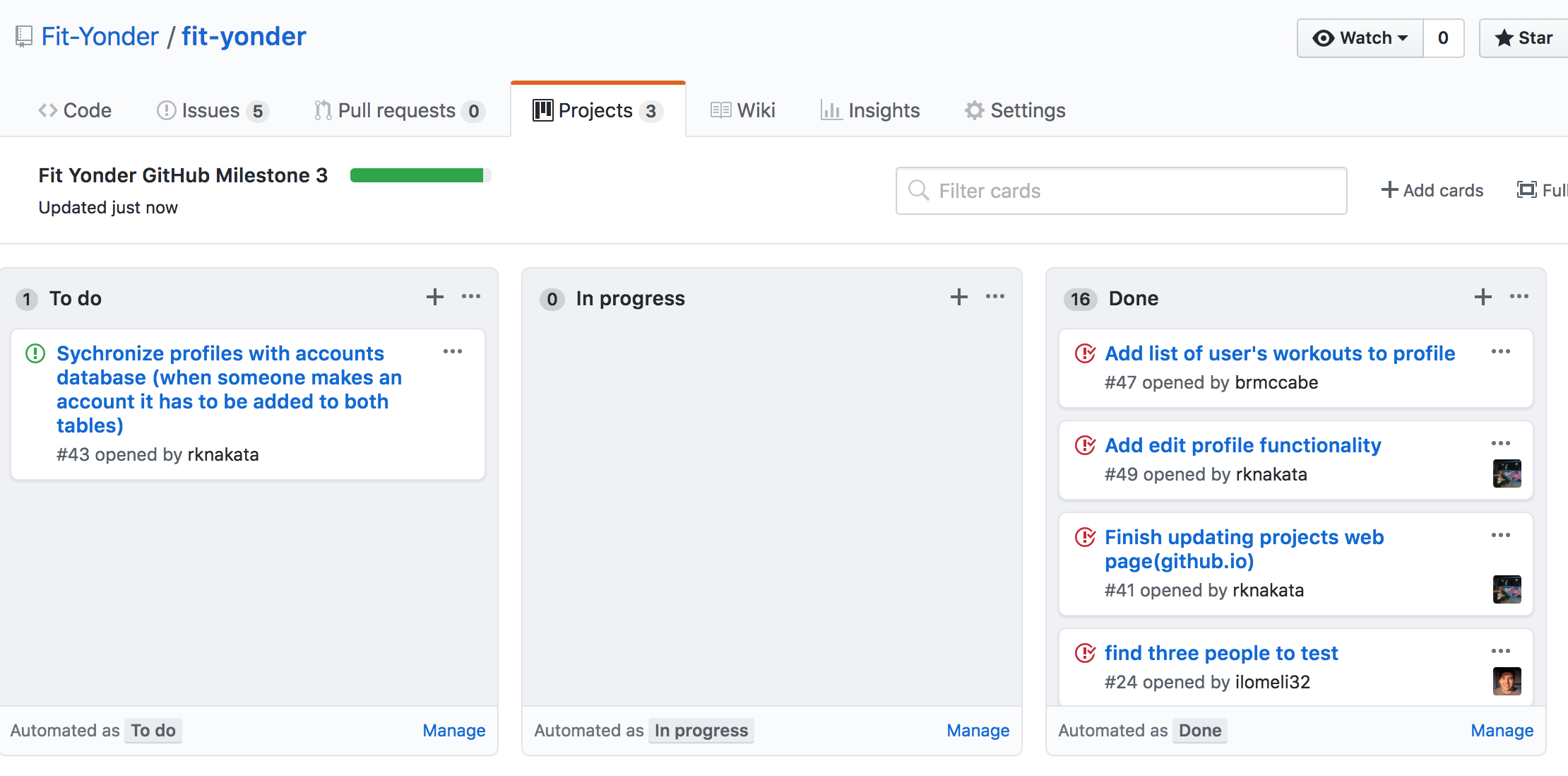Open card menu for issue #47
Screen dimensions: 1568x776
[1501, 351]
